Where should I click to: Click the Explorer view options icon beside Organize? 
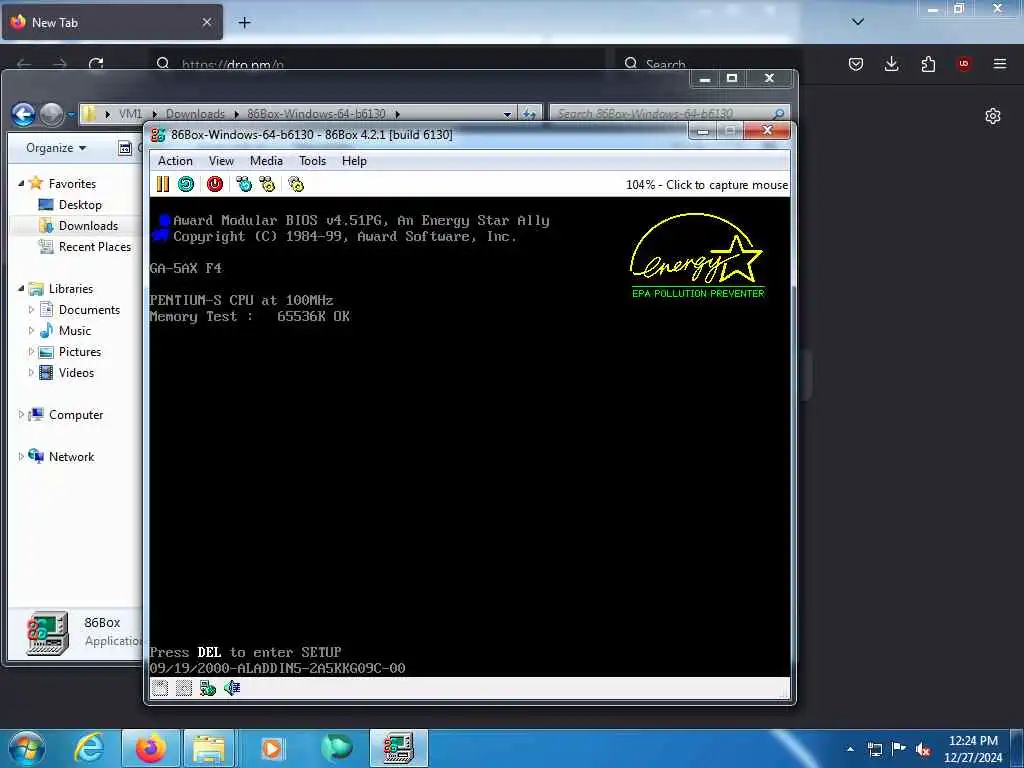(125, 148)
